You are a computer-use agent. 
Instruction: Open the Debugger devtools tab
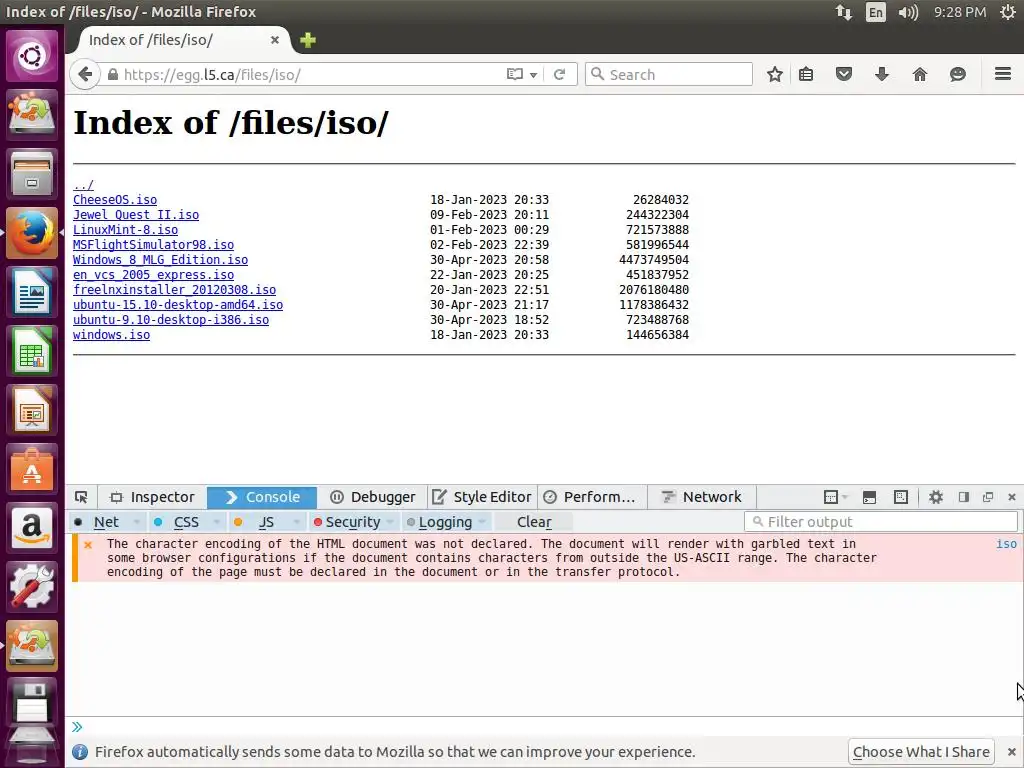tap(372, 497)
